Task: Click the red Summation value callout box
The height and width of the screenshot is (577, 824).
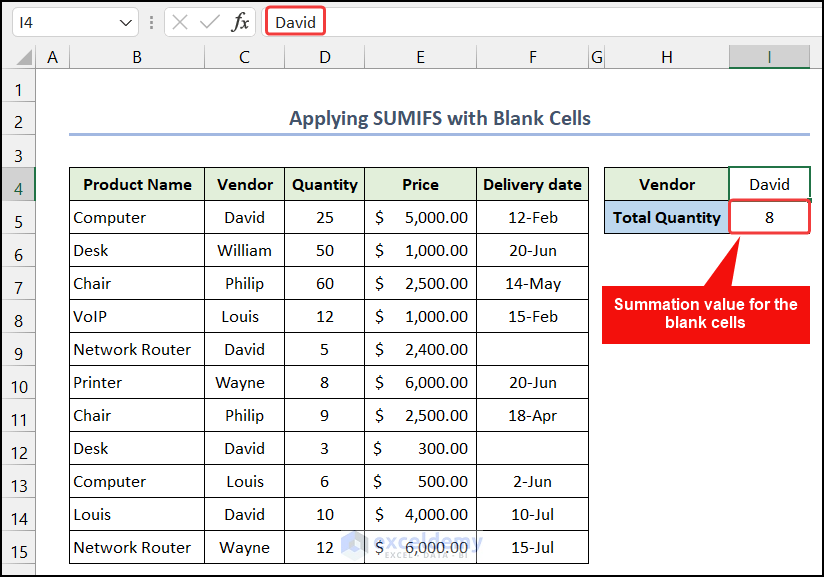Action: pos(705,313)
